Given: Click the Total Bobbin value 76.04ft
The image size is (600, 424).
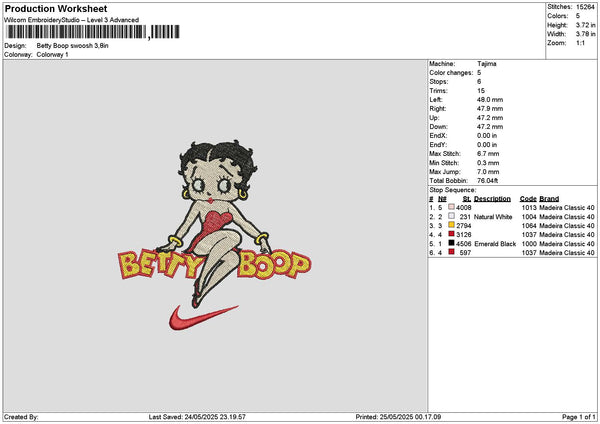Looking at the screenshot, I should click(487, 181).
